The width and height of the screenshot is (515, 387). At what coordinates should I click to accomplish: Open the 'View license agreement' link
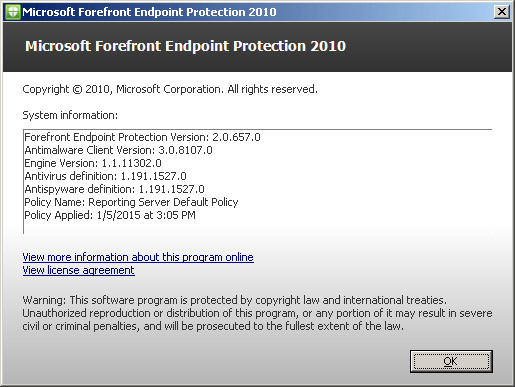(78, 270)
